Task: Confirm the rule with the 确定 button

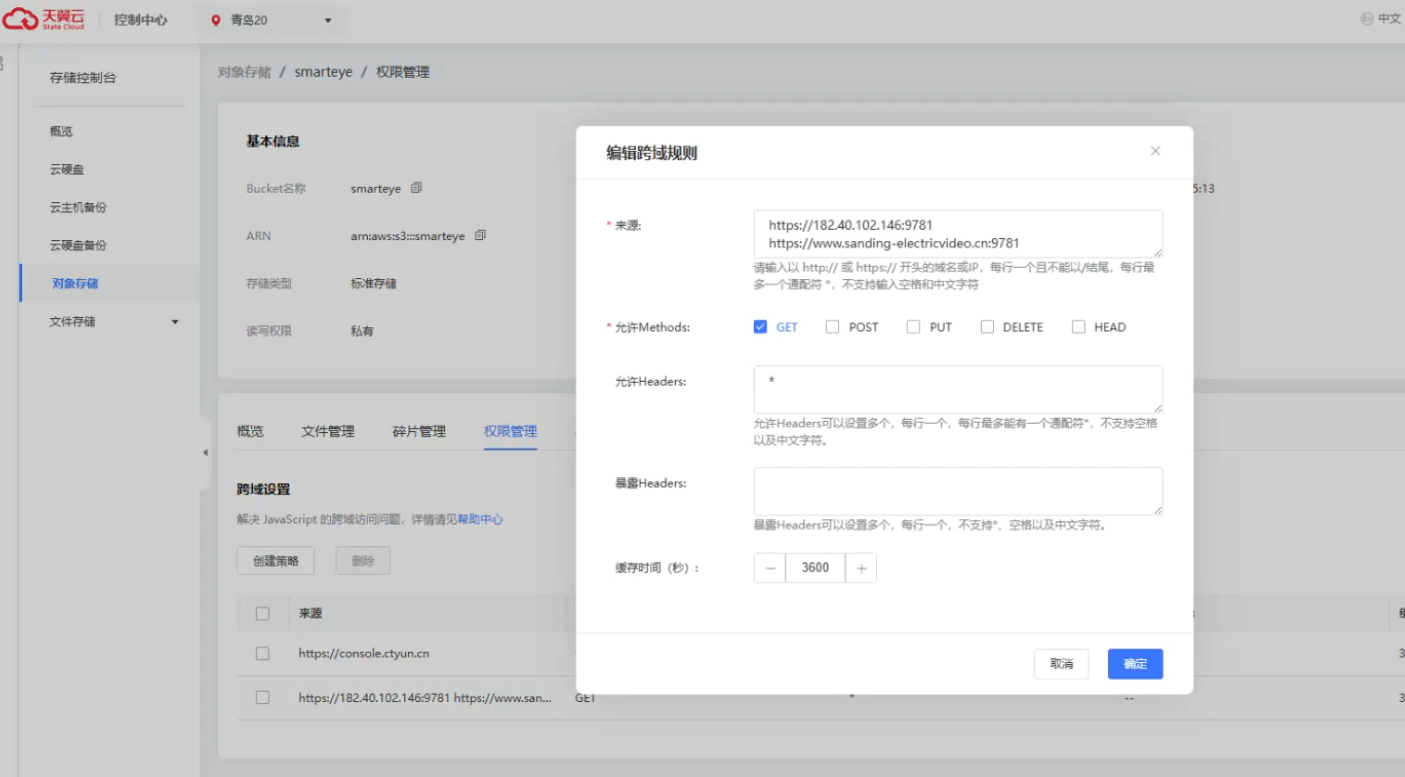Action: click(x=1134, y=663)
